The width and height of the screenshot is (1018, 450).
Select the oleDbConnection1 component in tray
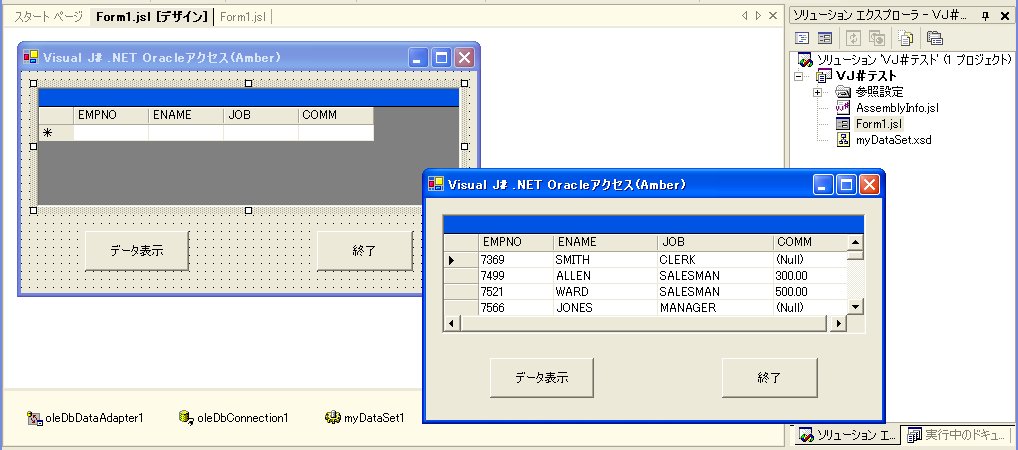(234, 418)
